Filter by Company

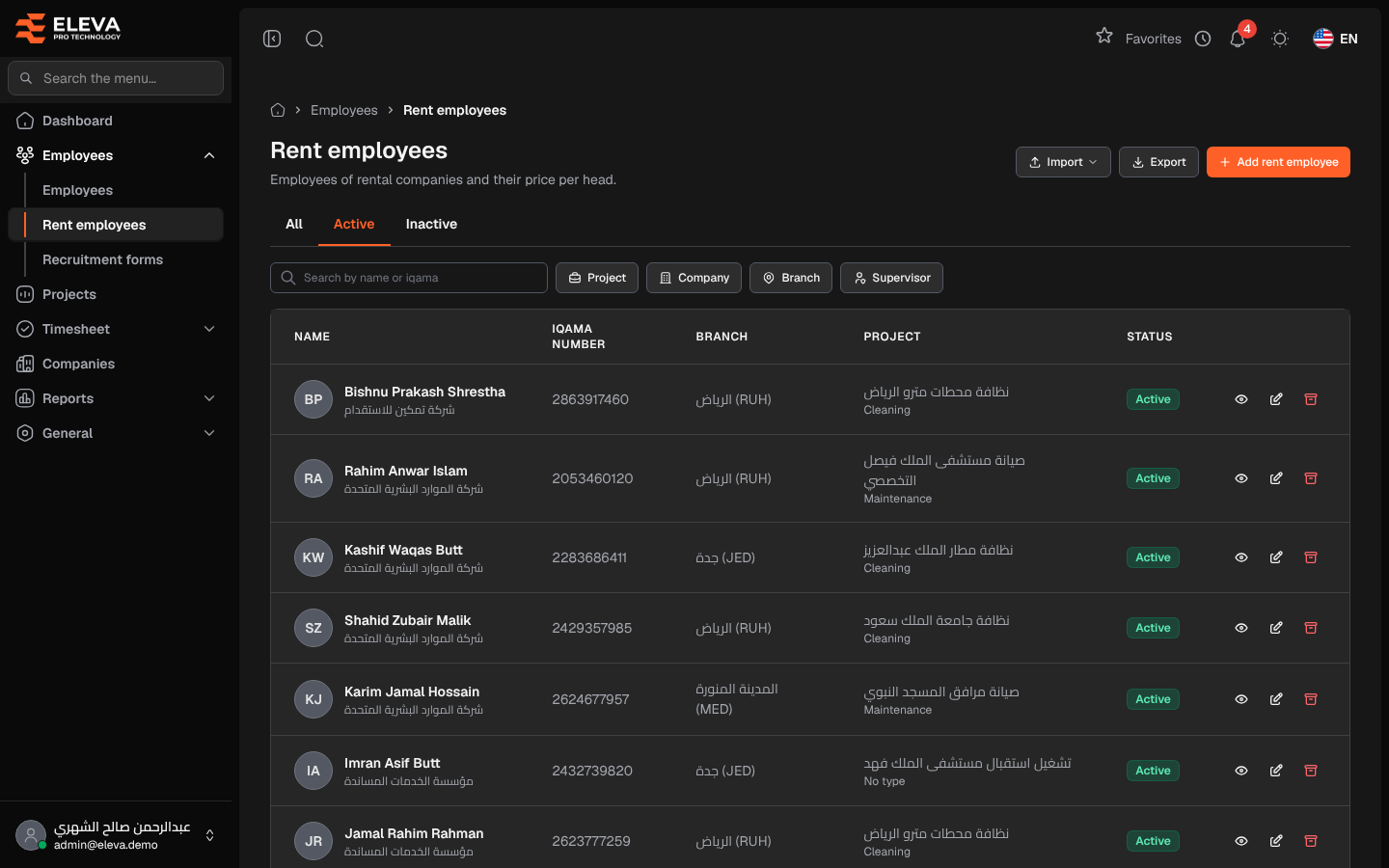pyautogui.click(x=694, y=278)
